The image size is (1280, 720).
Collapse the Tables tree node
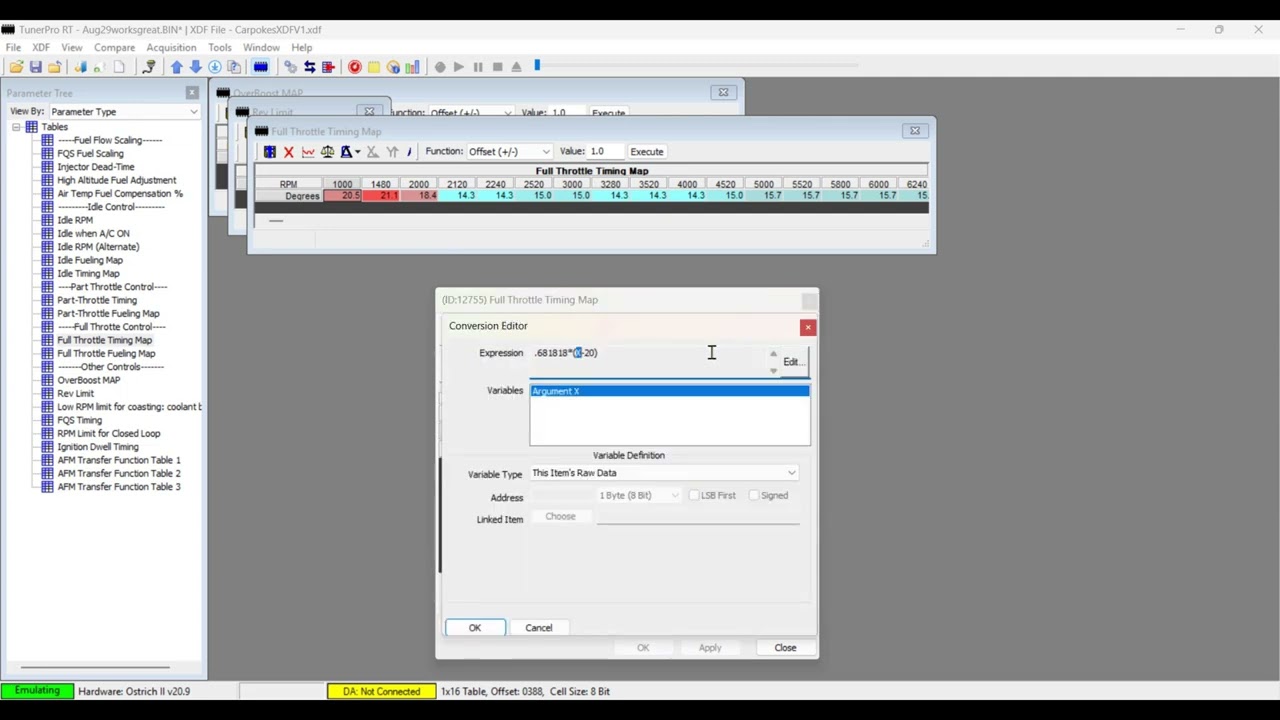coord(16,127)
